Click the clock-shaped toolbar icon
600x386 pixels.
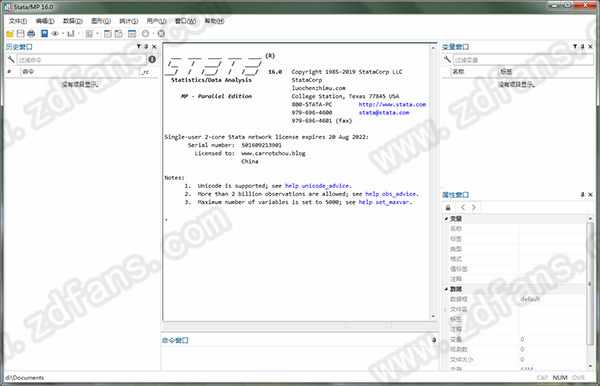145,34
